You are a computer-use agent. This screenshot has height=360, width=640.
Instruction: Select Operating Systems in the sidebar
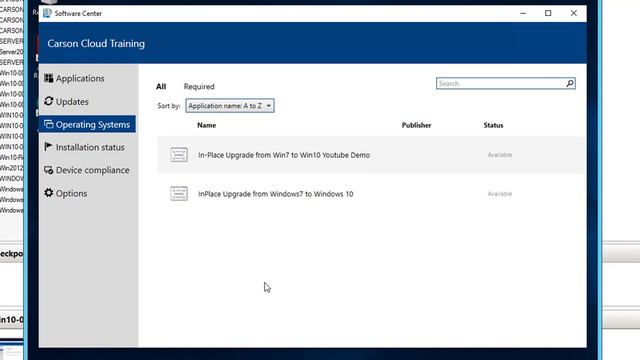point(87,124)
